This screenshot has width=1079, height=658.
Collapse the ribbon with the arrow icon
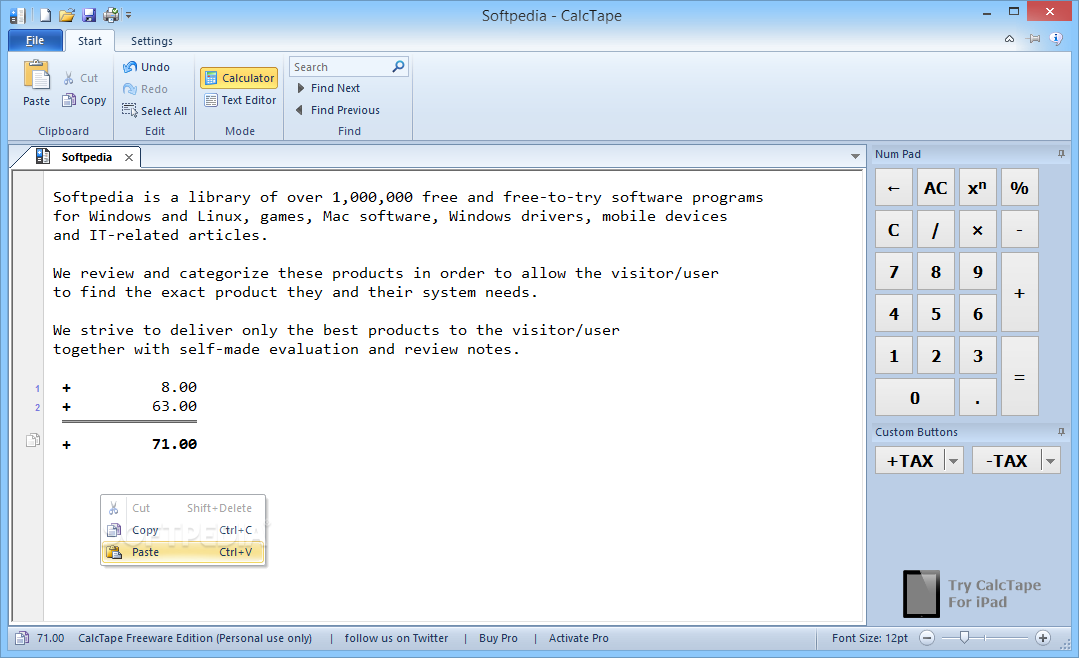coord(1009,39)
